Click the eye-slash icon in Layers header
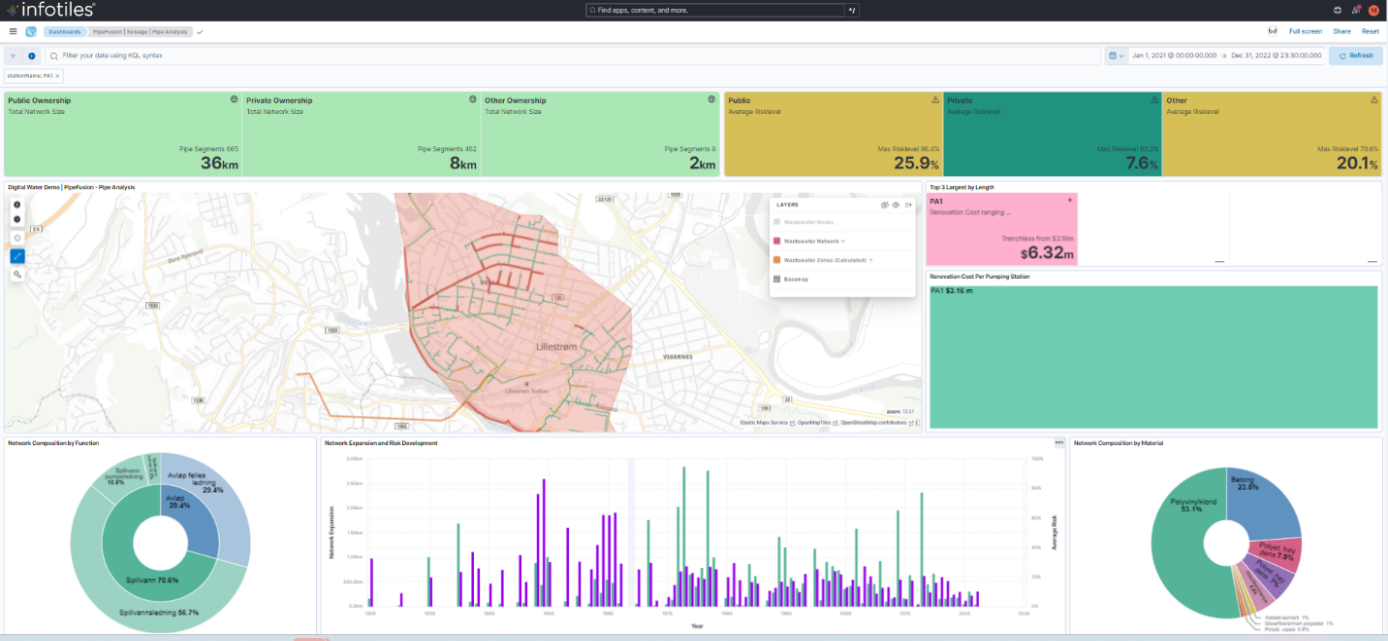 [x=885, y=205]
